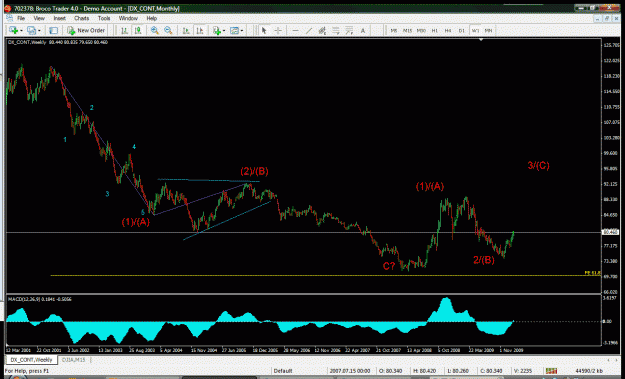625x379 pixels.
Task: Select the W1 weekly timeframe
Action: [x=475, y=30]
